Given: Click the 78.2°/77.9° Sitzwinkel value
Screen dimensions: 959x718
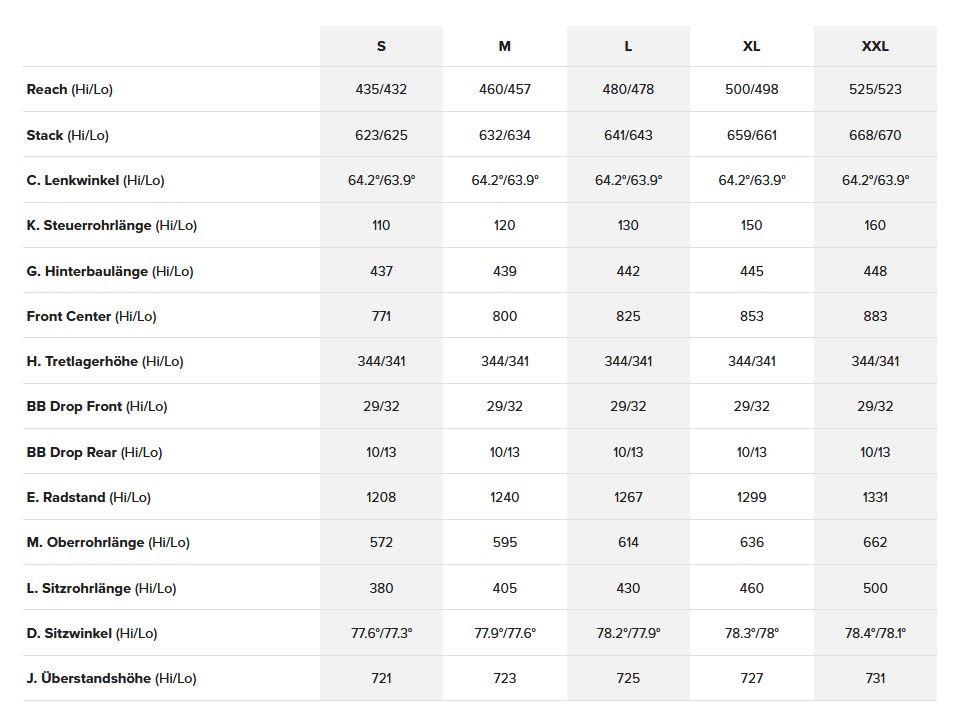Looking at the screenshot, I should pyautogui.click(x=628, y=633).
